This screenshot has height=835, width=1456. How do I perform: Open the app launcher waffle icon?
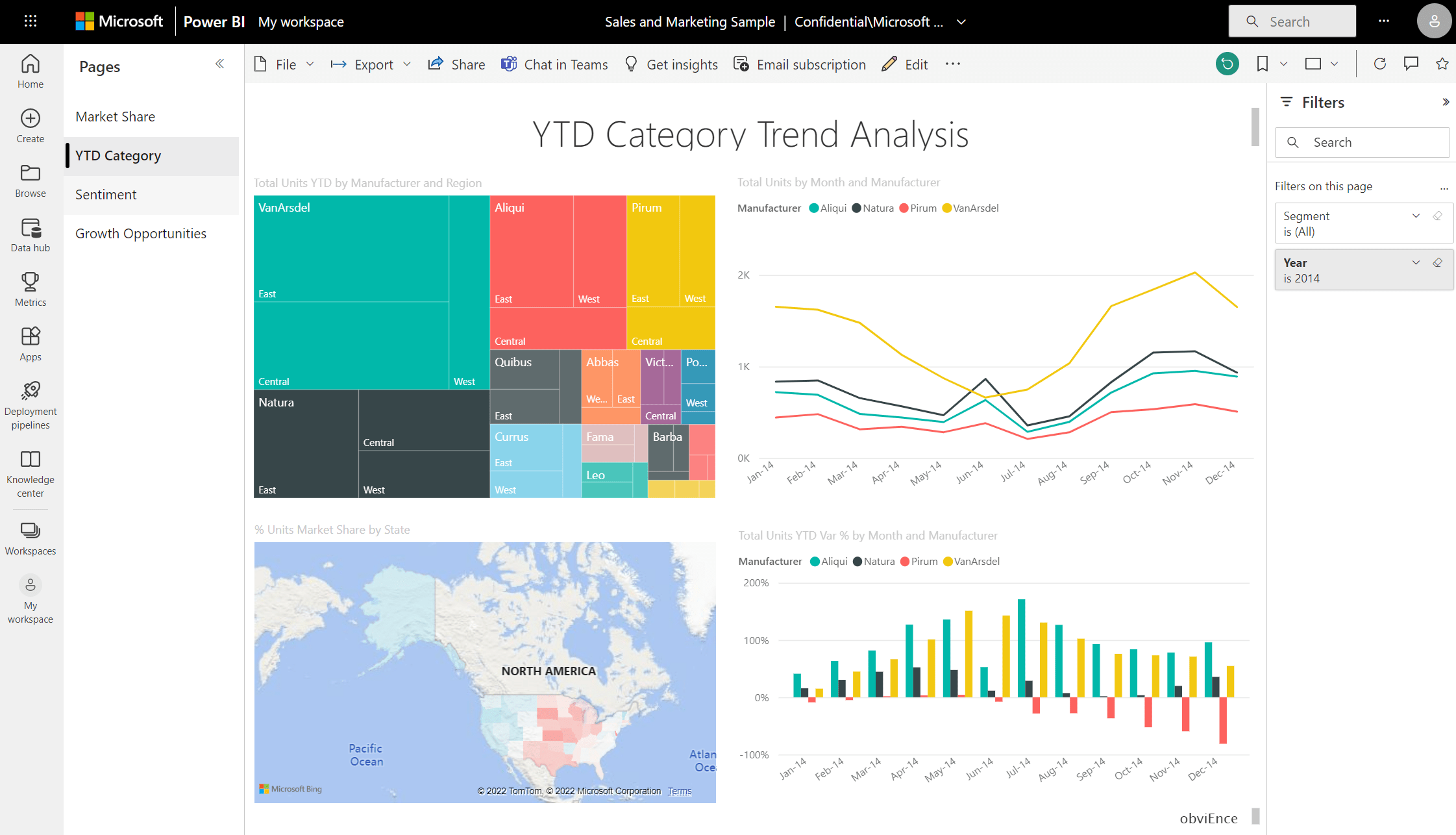31,21
